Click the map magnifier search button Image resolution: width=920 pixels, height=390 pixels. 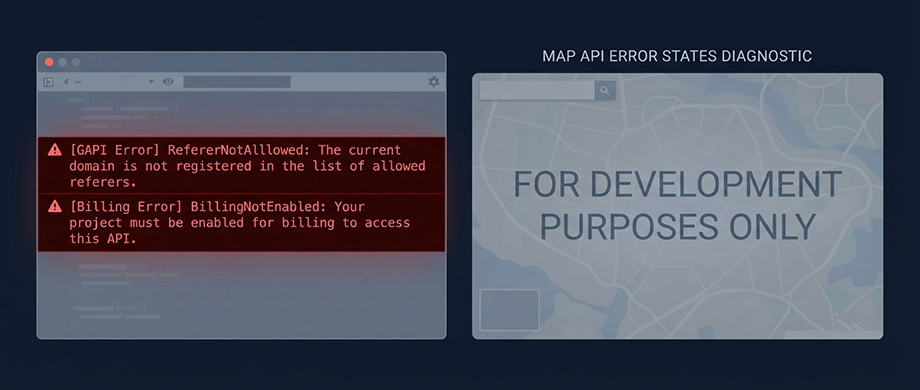[x=605, y=91]
